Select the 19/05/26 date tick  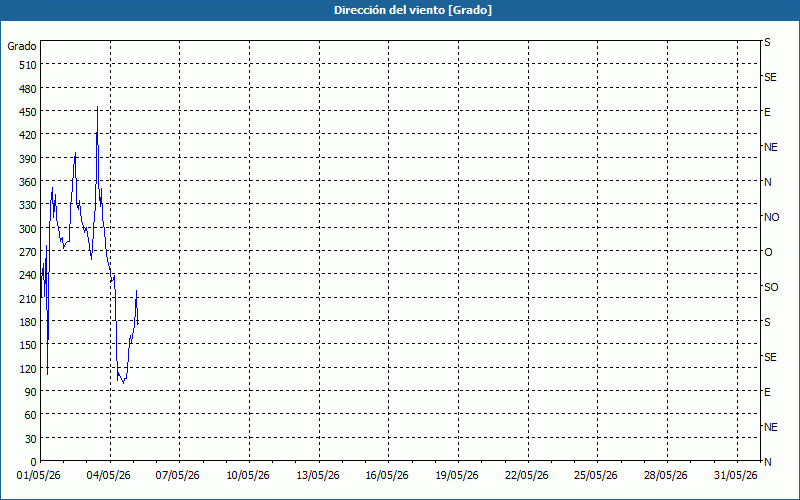[457, 476]
